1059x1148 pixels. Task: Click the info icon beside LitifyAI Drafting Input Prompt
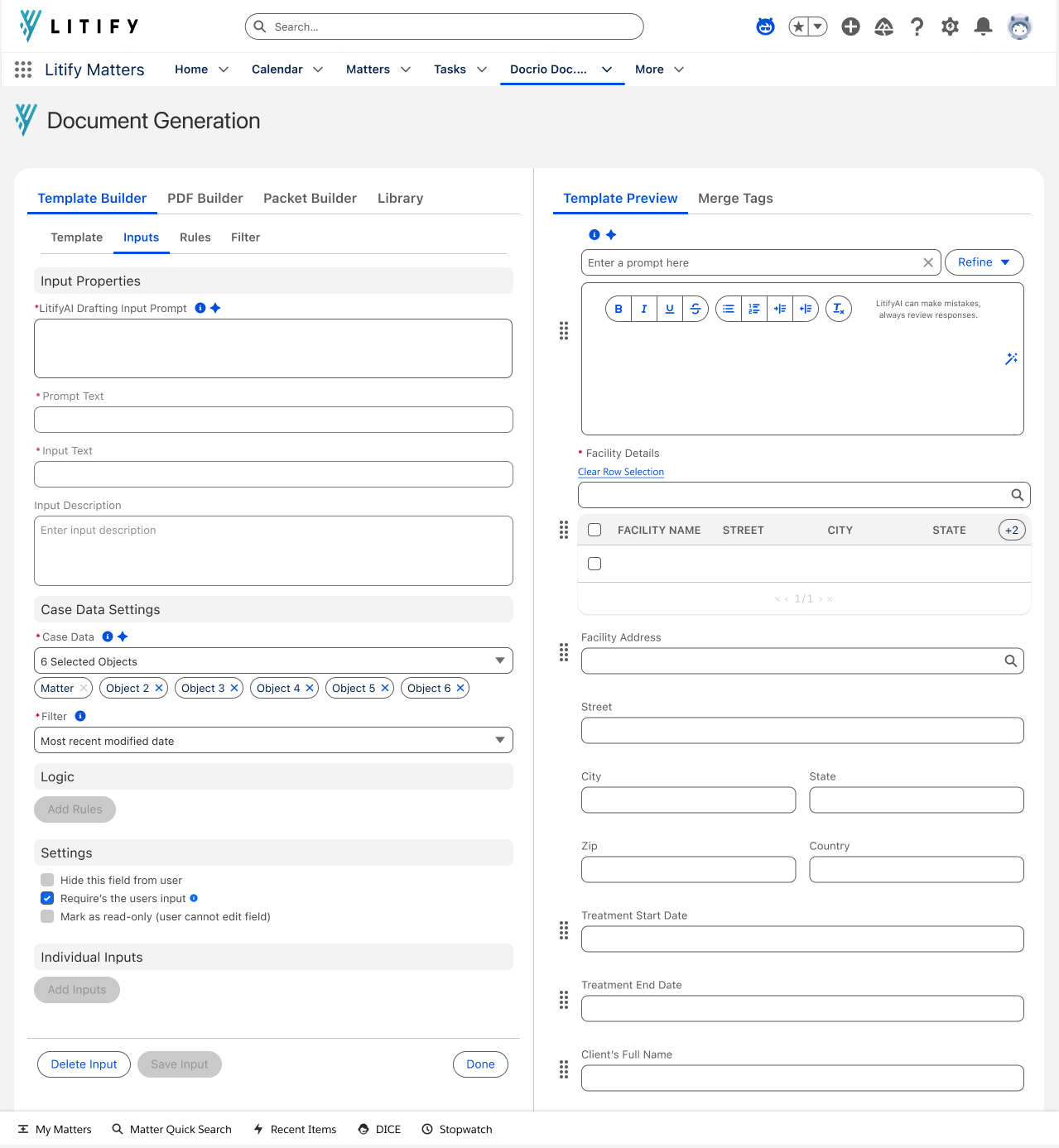coord(200,308)
